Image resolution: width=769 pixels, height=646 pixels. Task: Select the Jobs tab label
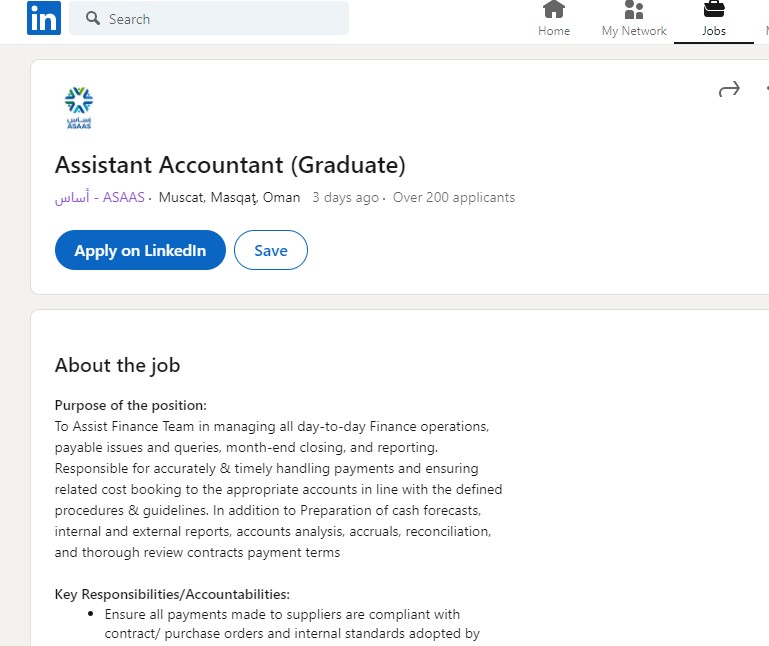pos(714,31)
